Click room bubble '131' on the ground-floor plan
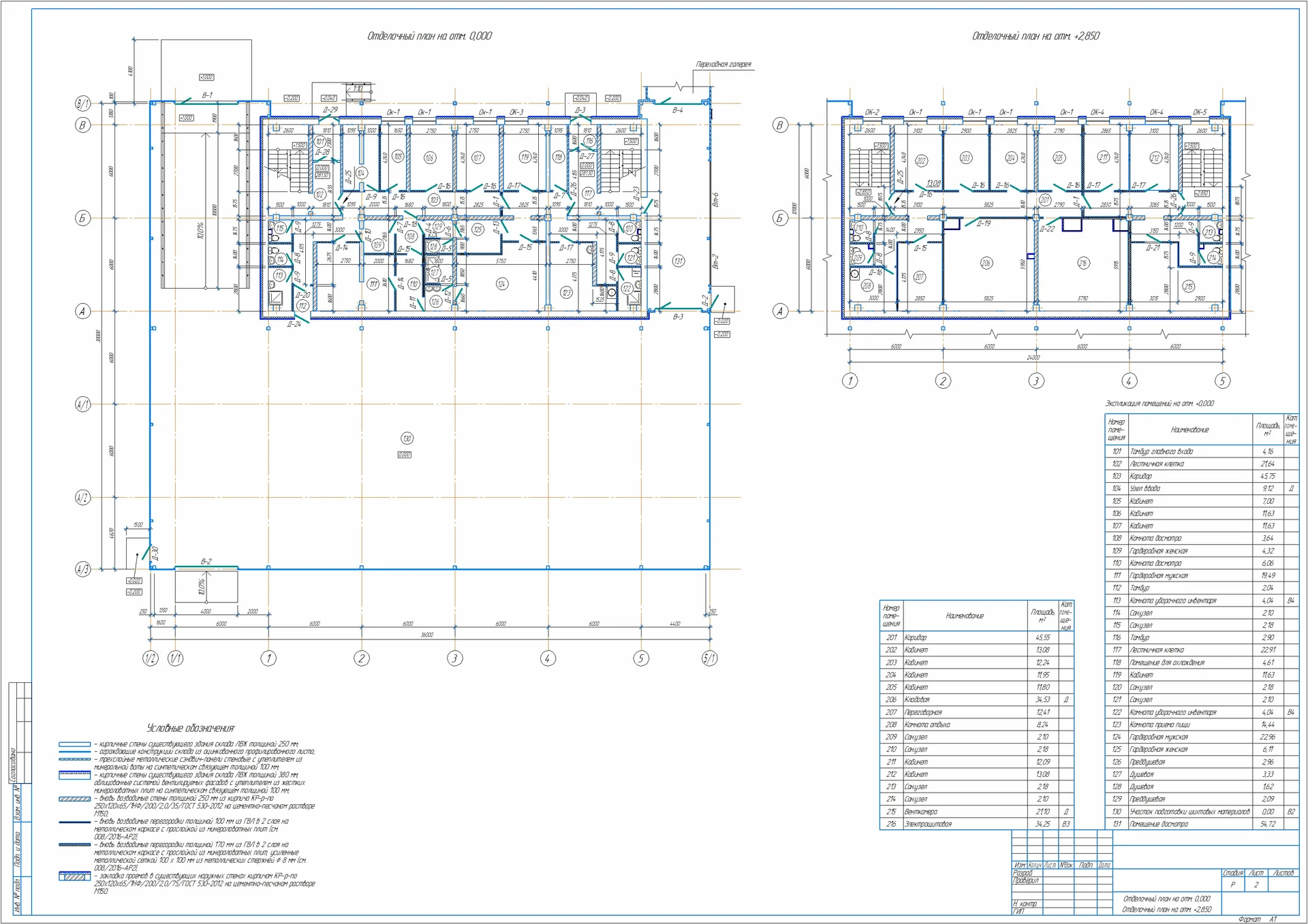This screenshot has width=1308, height=924. (678, 261)
